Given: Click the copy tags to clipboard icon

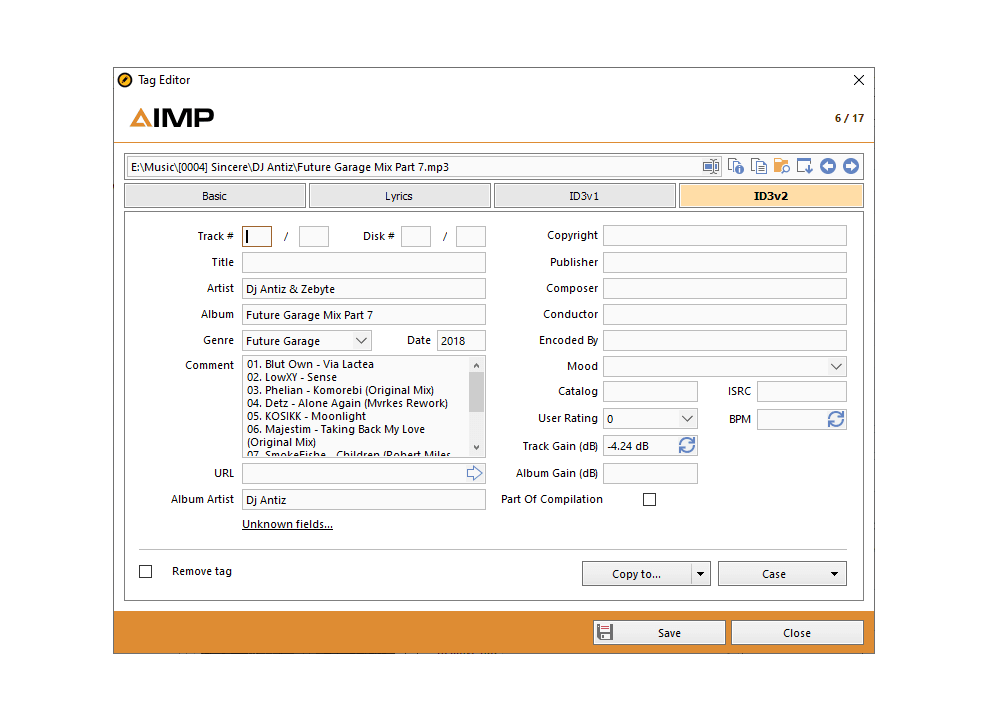Looking at the screenshot, I should click(x=758, y=166).
